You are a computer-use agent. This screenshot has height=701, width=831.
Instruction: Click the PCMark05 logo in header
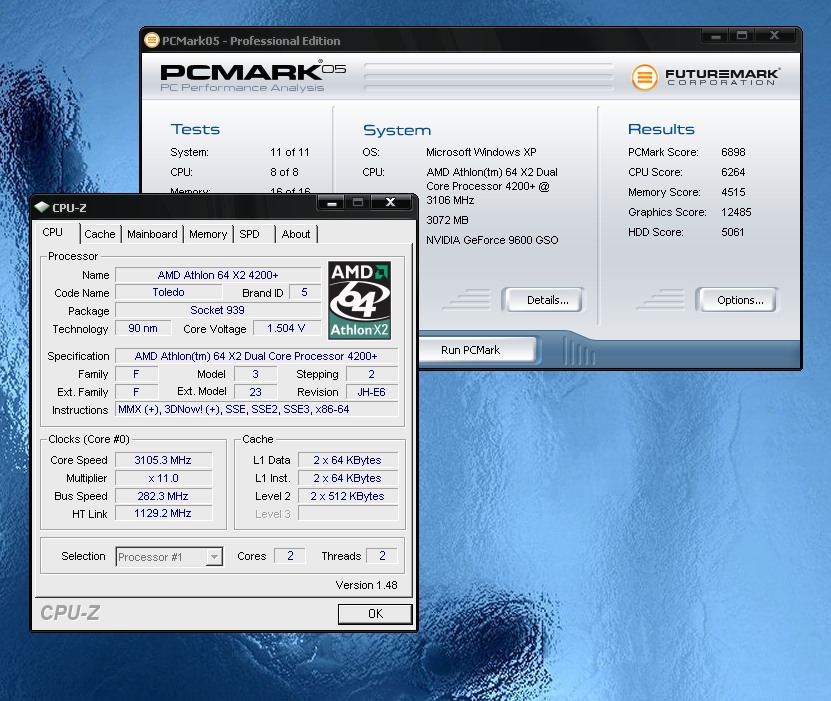click(253, 77)
